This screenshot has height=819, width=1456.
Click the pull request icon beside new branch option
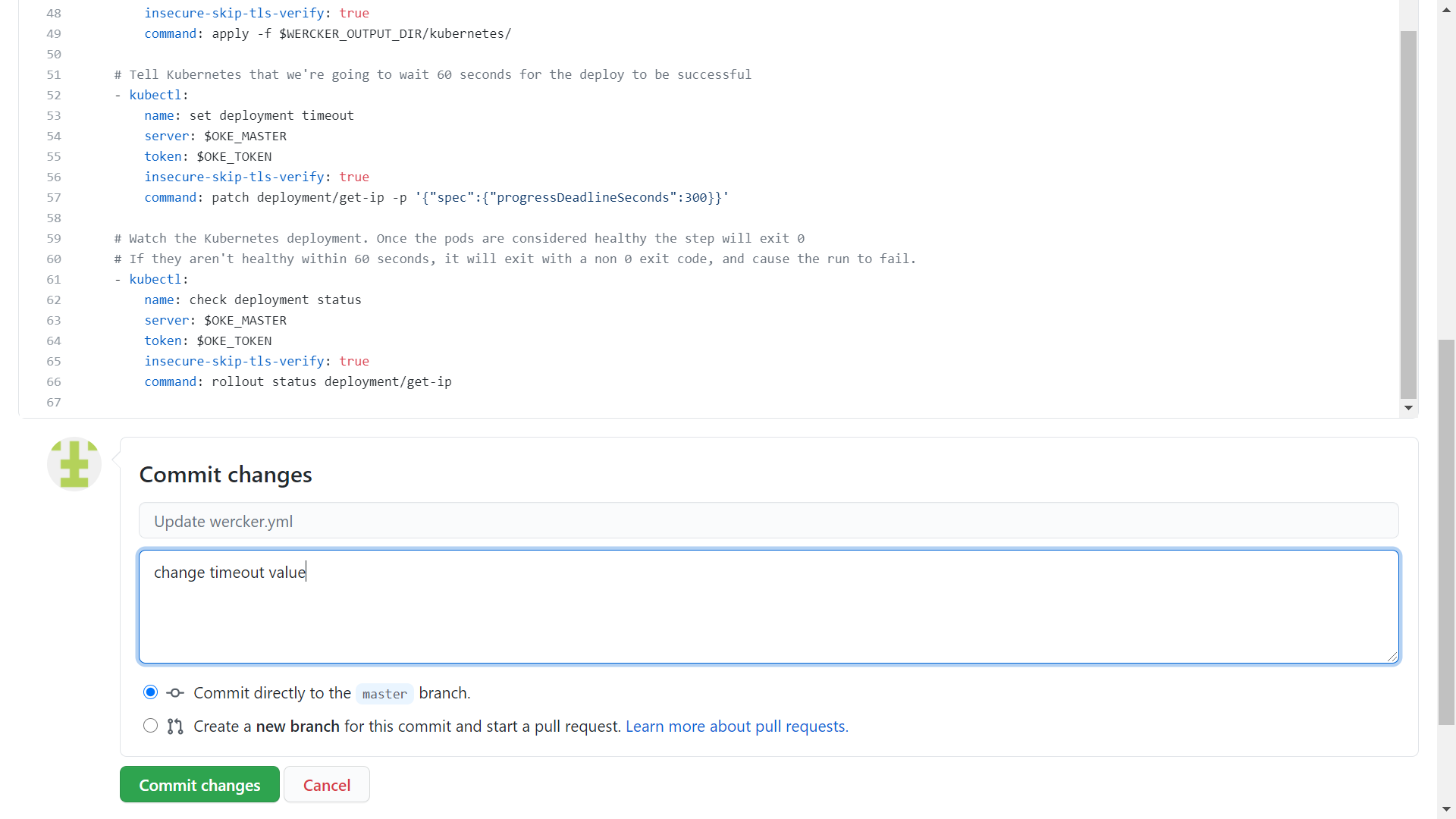coord(175,726)
